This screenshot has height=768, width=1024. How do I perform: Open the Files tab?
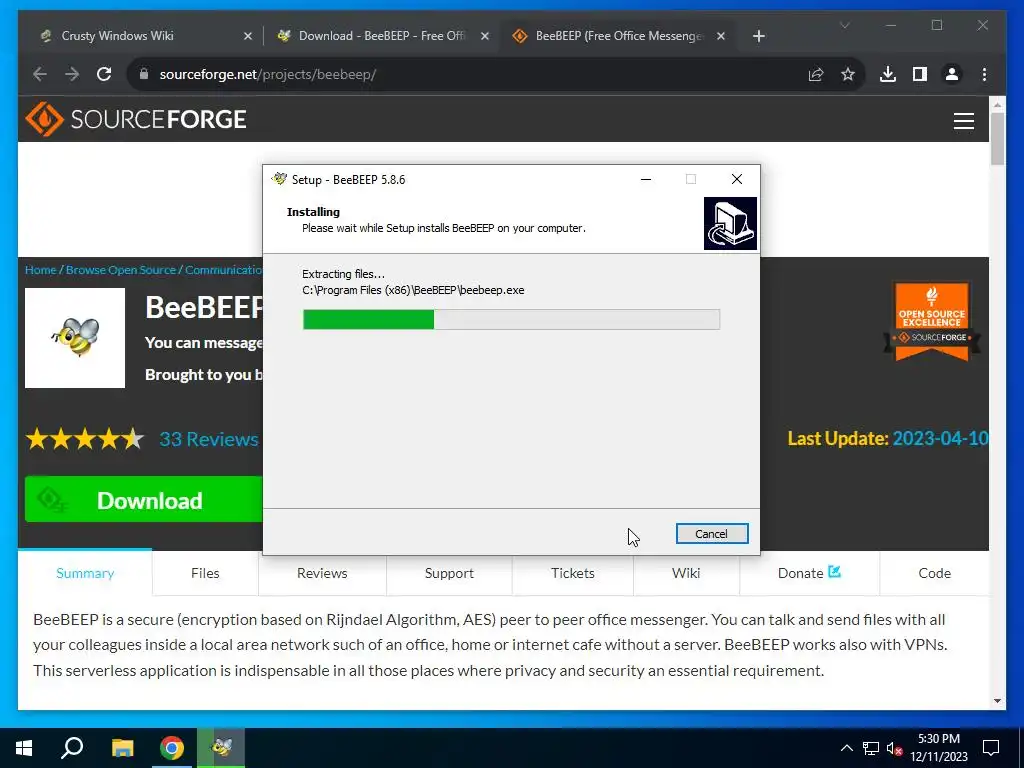tap(205, 573)
